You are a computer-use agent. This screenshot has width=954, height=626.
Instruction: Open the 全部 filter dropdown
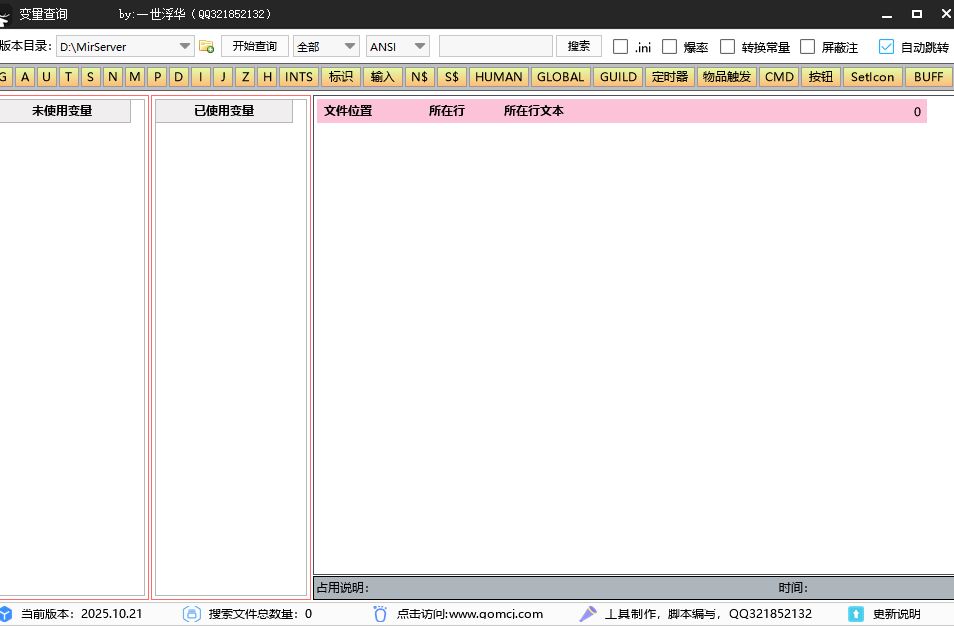pos(350,46)
